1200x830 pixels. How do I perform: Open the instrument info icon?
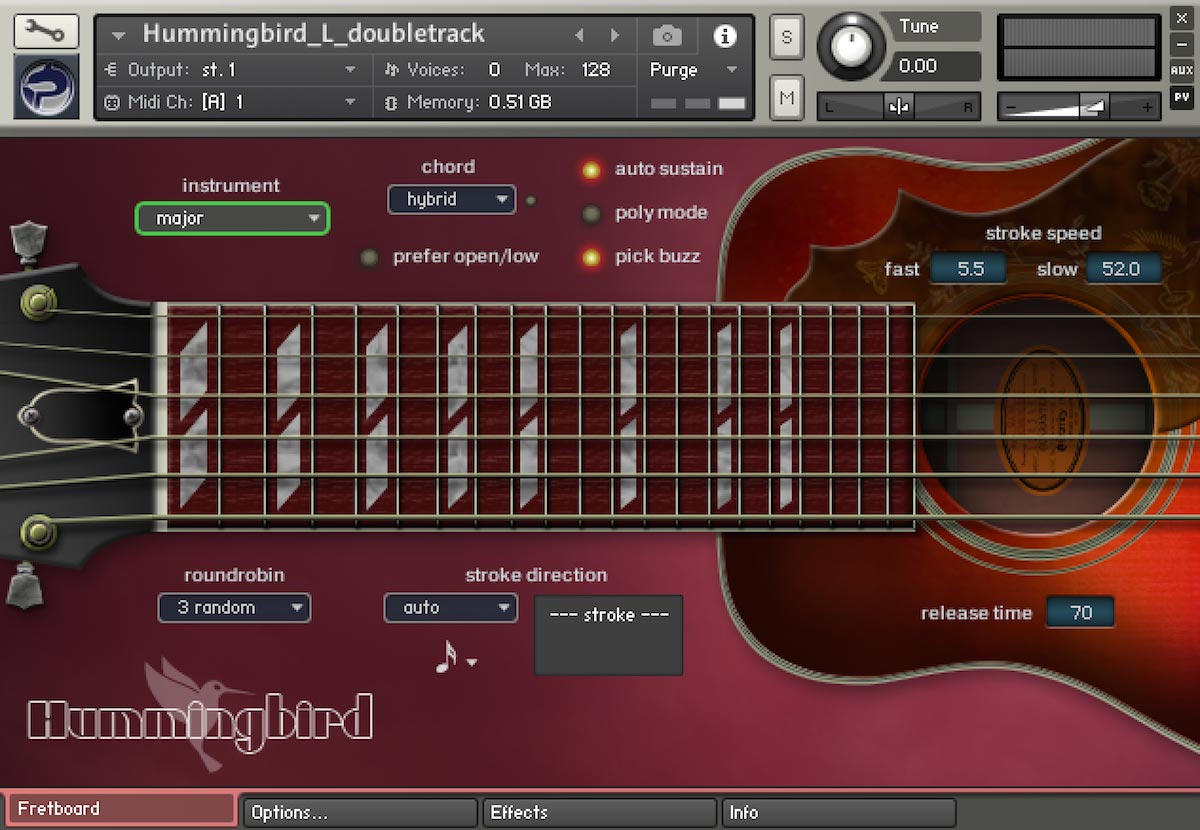coord(724,37)
